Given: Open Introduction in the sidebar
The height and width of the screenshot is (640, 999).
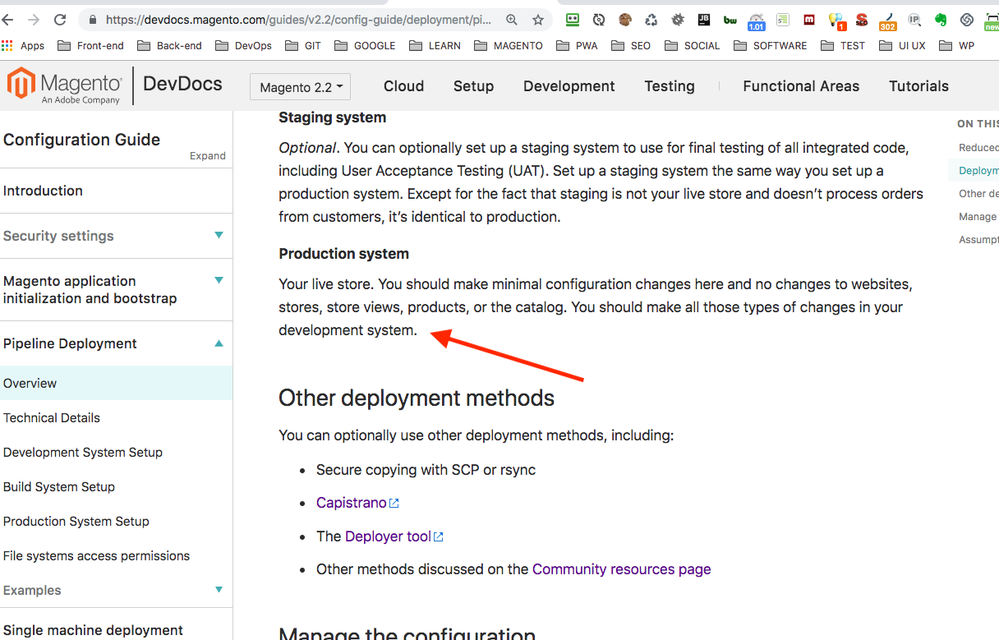Looking at the screenshot, I should 43,190.
